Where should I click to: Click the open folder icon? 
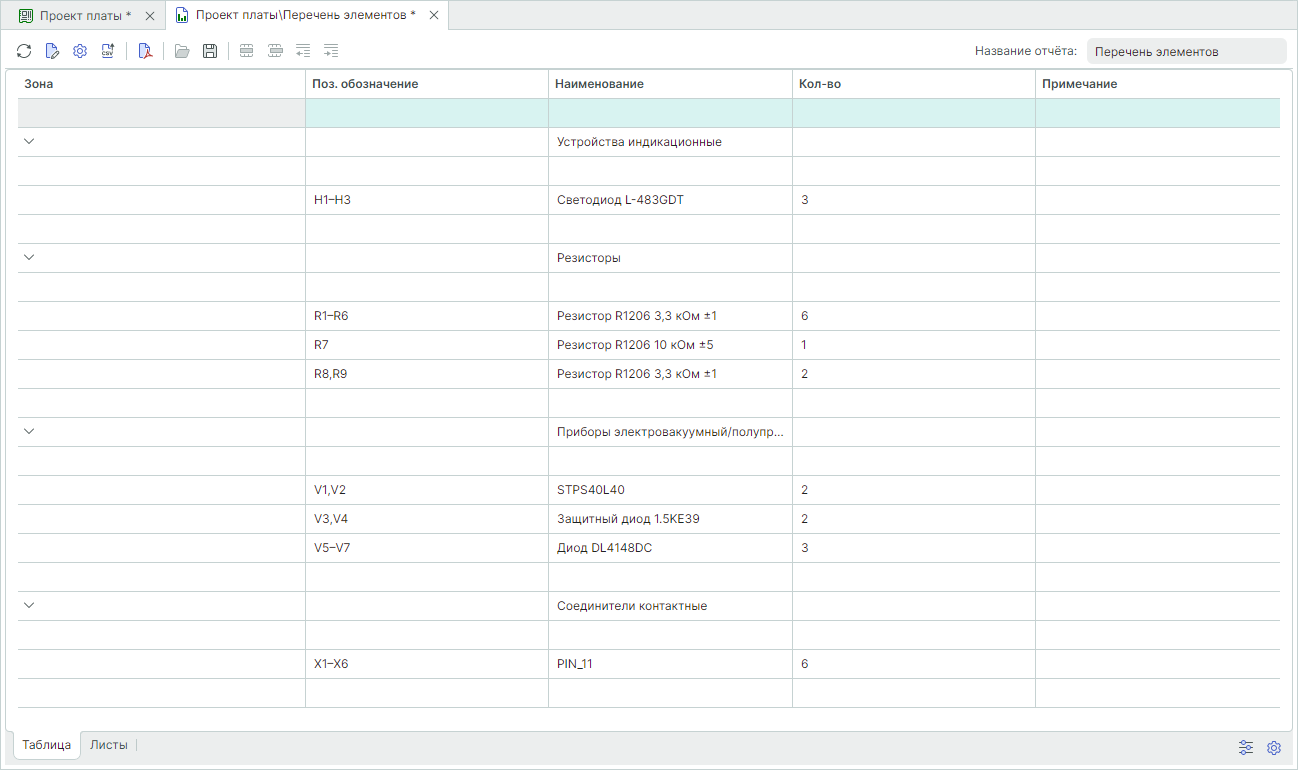pyautogui.click(x=182, y=51)
